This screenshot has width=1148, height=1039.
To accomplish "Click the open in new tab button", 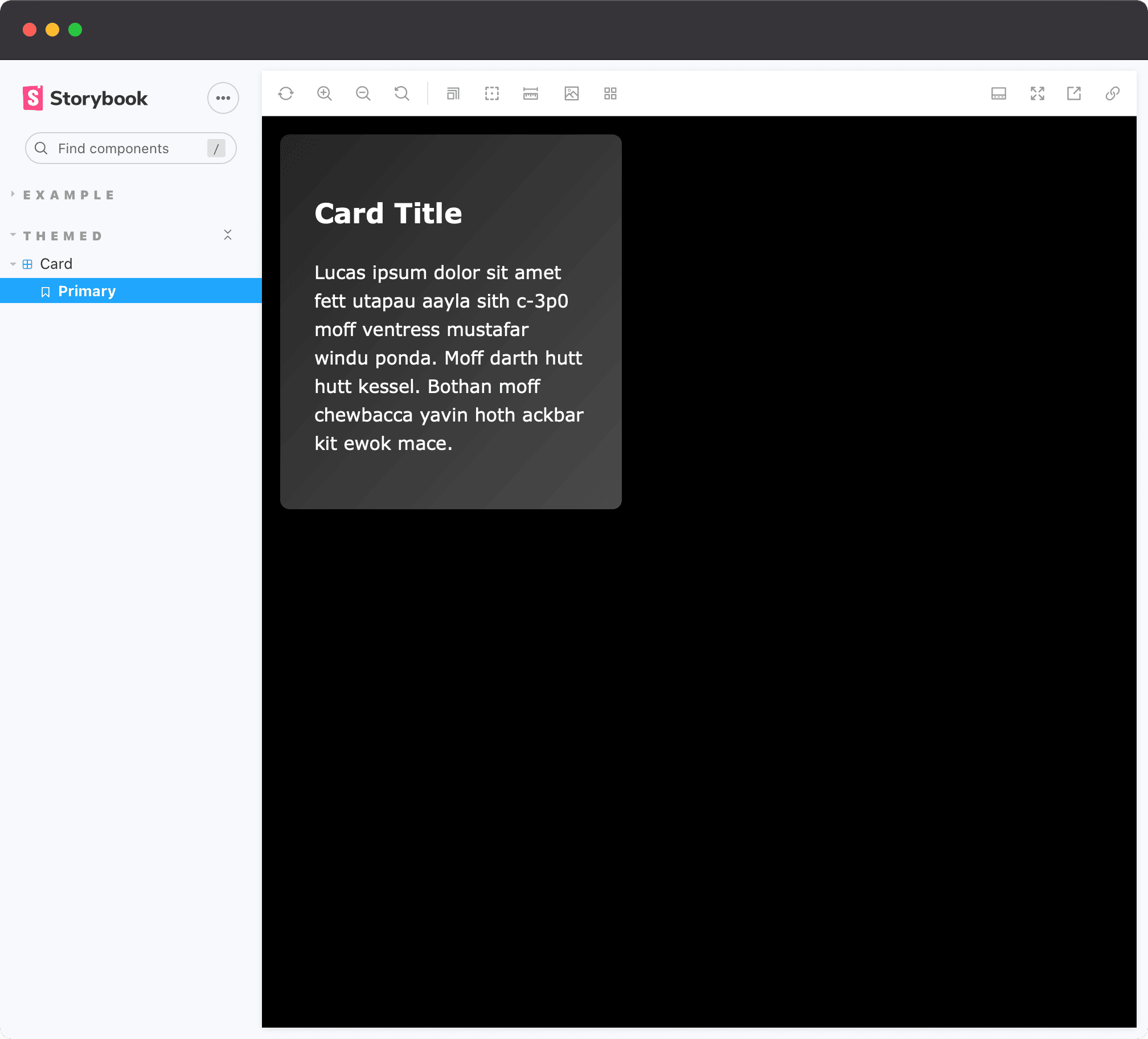I will pyautogui.click(x=1074, y=93).
